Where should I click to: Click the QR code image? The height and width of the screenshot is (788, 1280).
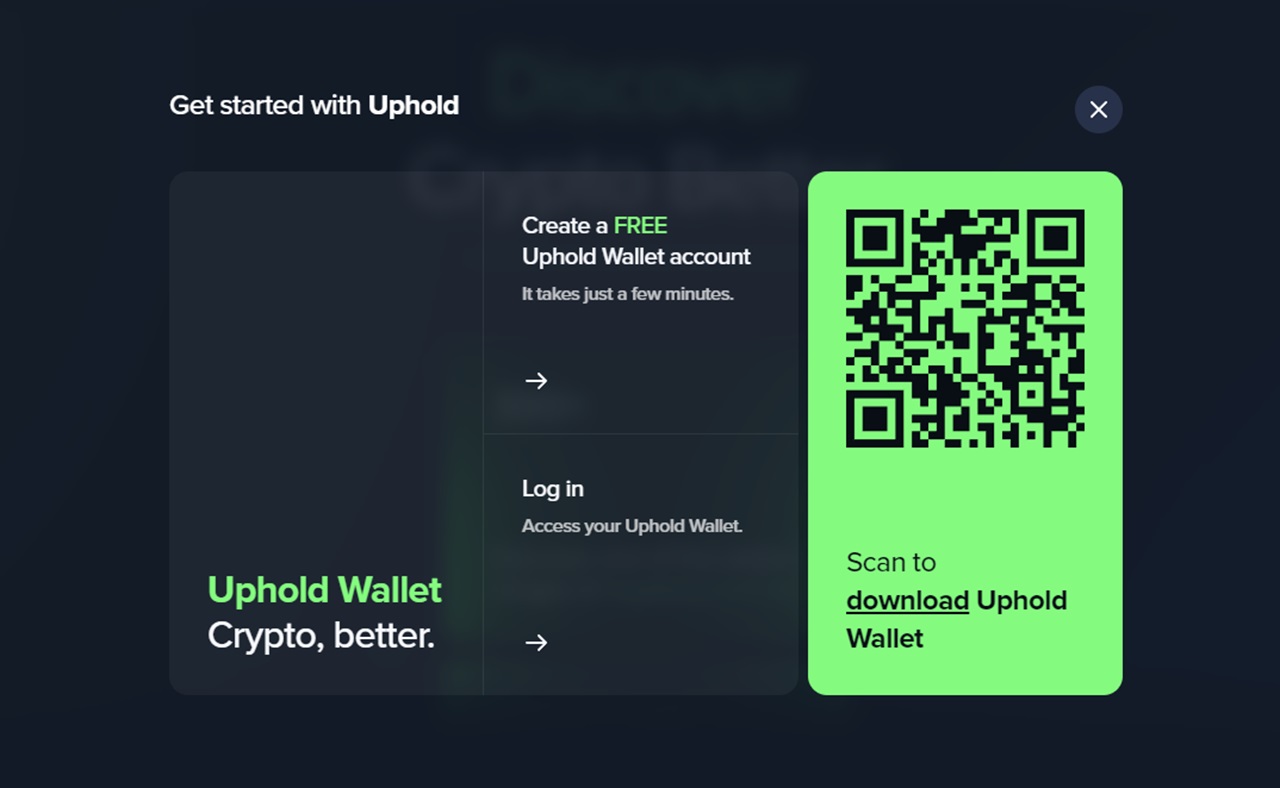coord(965,328)
